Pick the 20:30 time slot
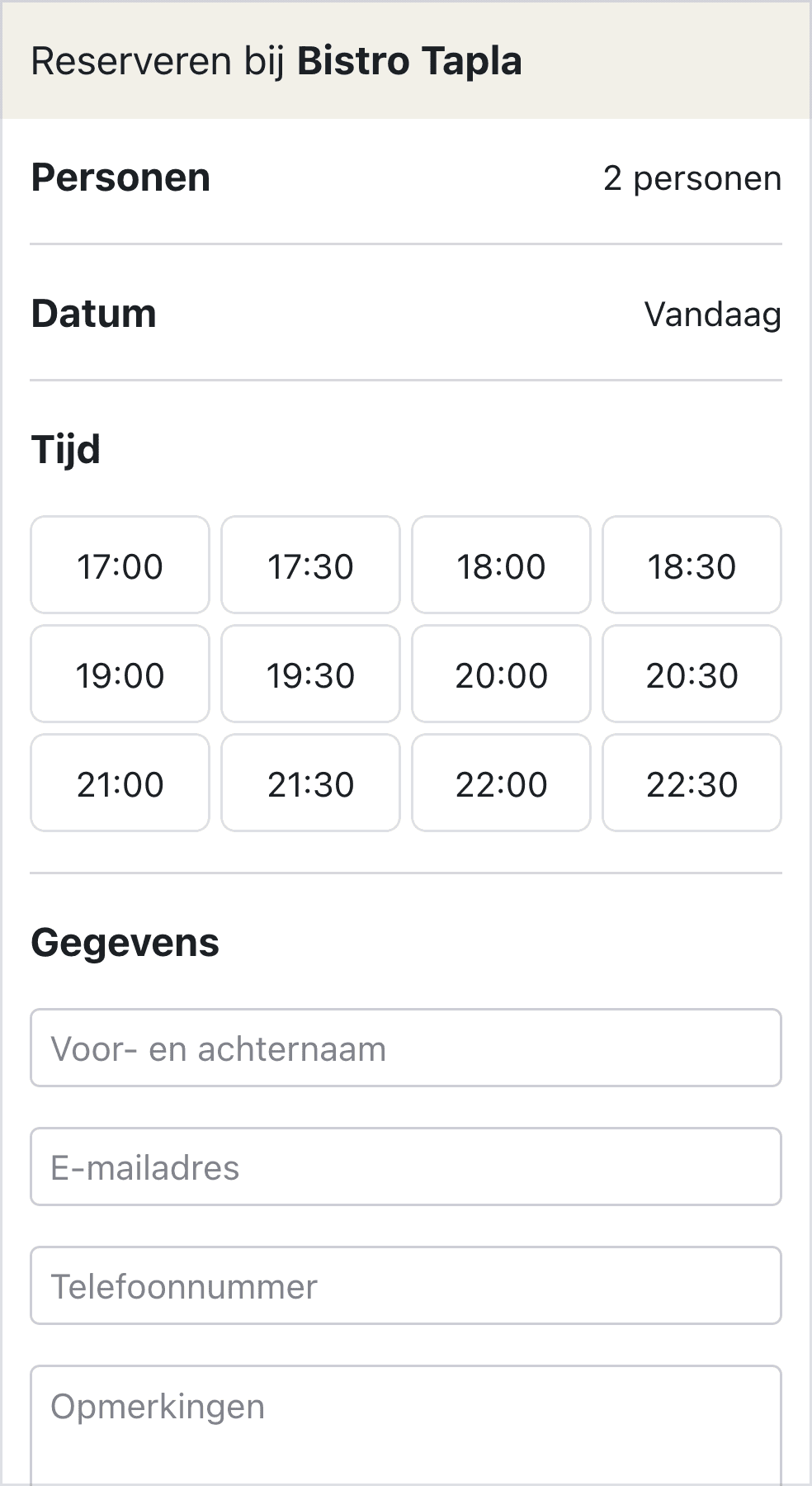The image size is (812, 1486). point(692,674)
